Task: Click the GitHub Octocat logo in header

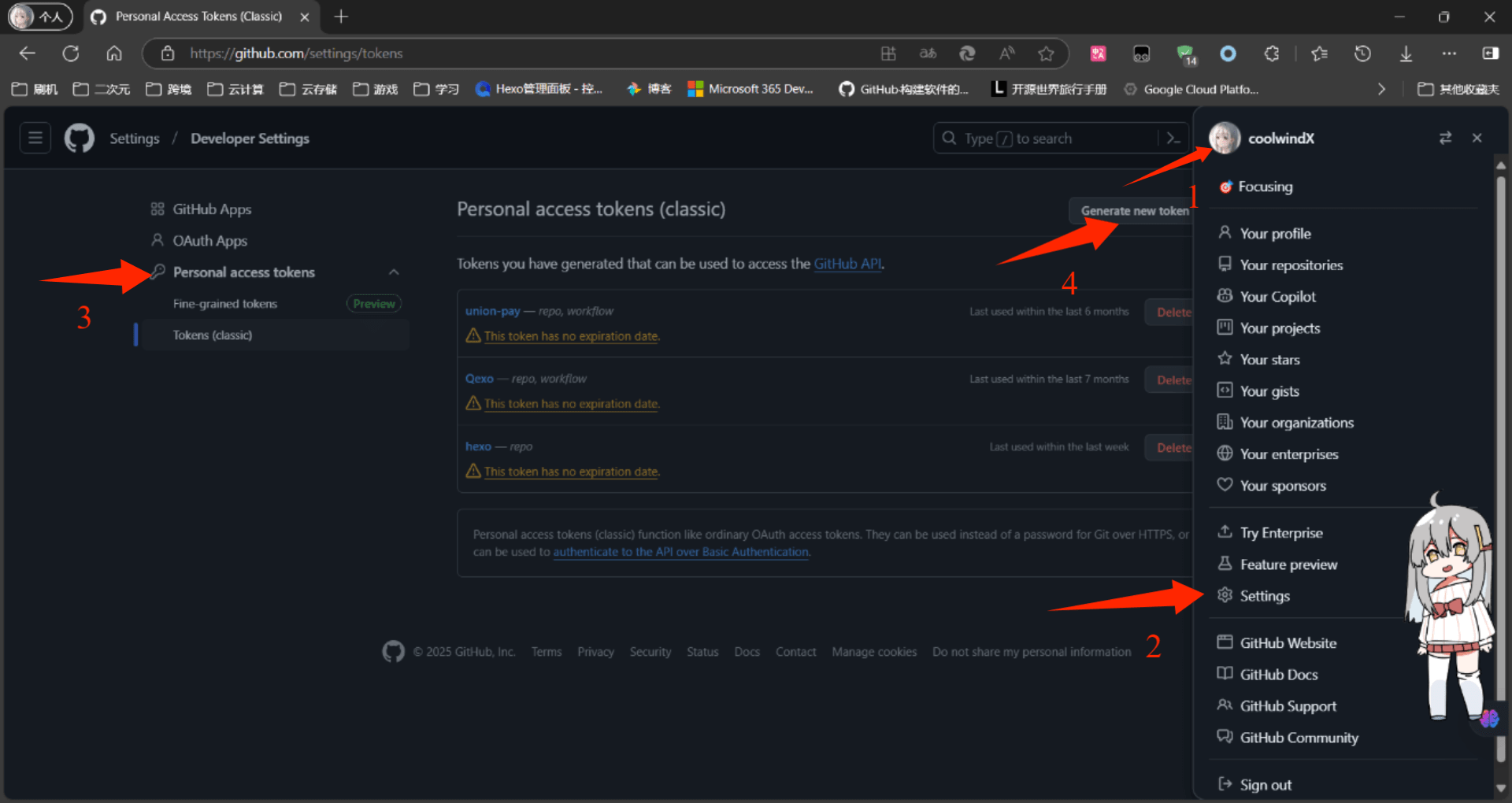Action: (80, 139)
